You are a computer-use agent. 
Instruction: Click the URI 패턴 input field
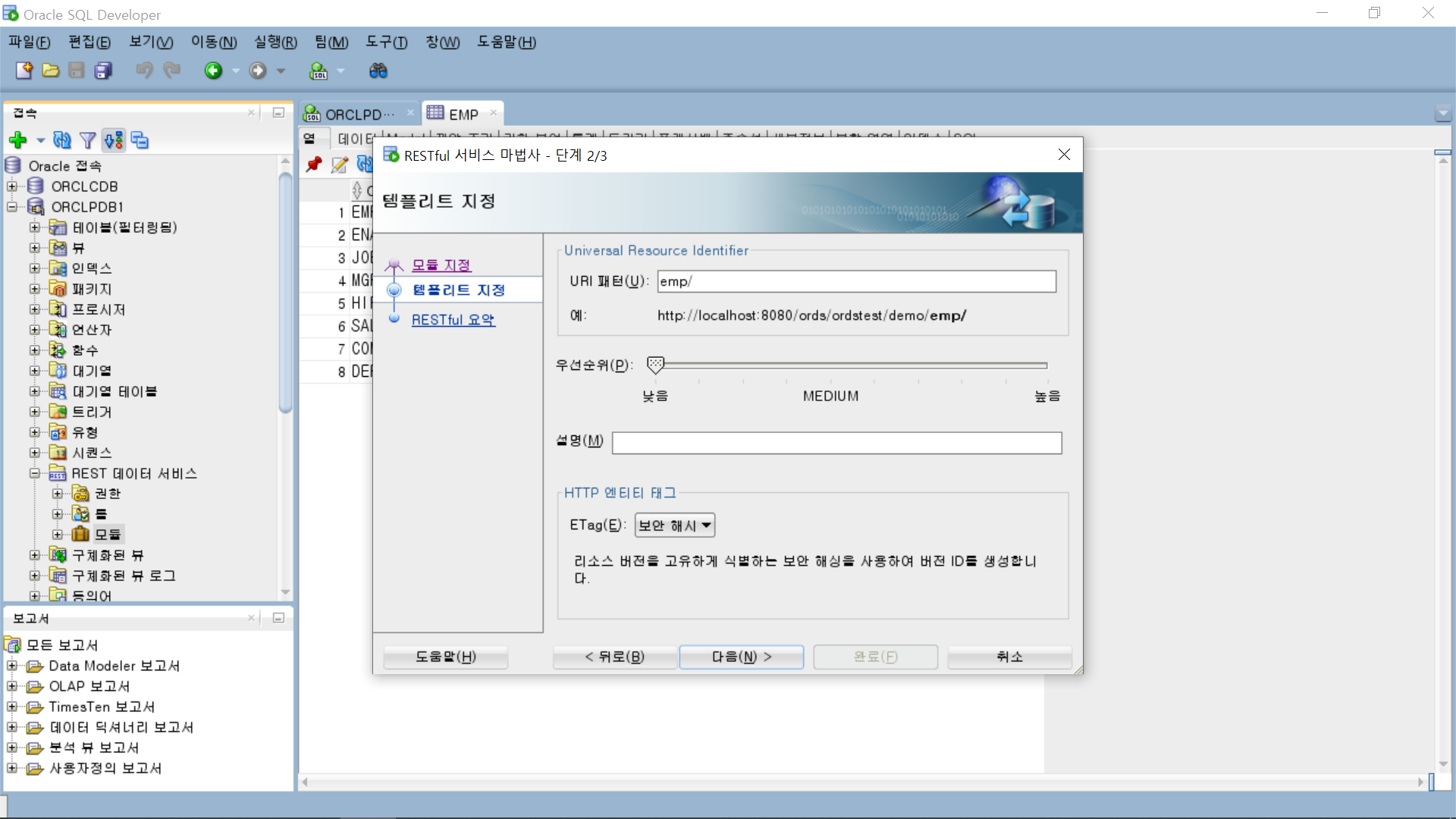[856, 281]
